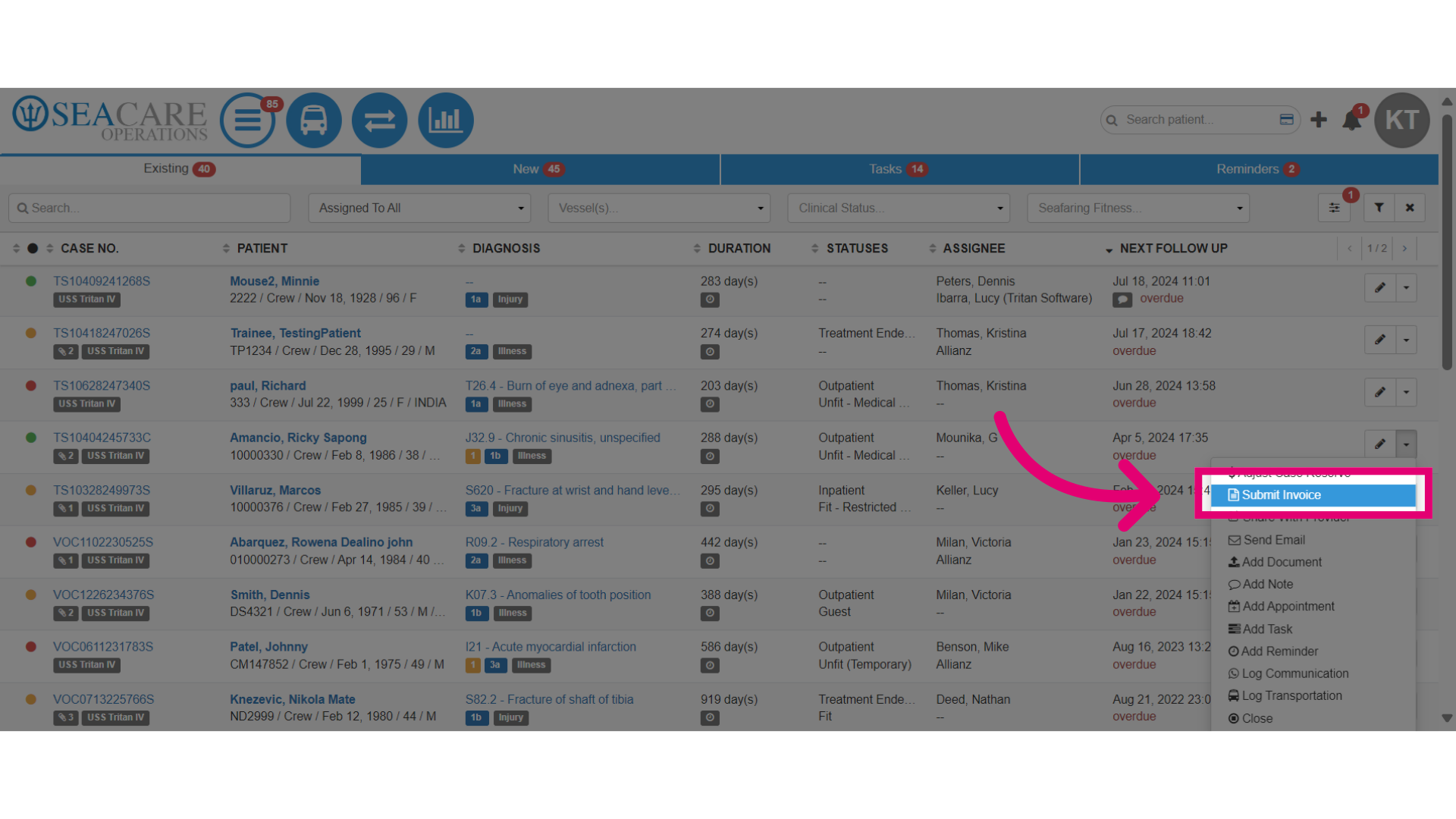1456x819 pixels.
Task: Select Add Reminder menu item
Action: [x=1313, y=651]
